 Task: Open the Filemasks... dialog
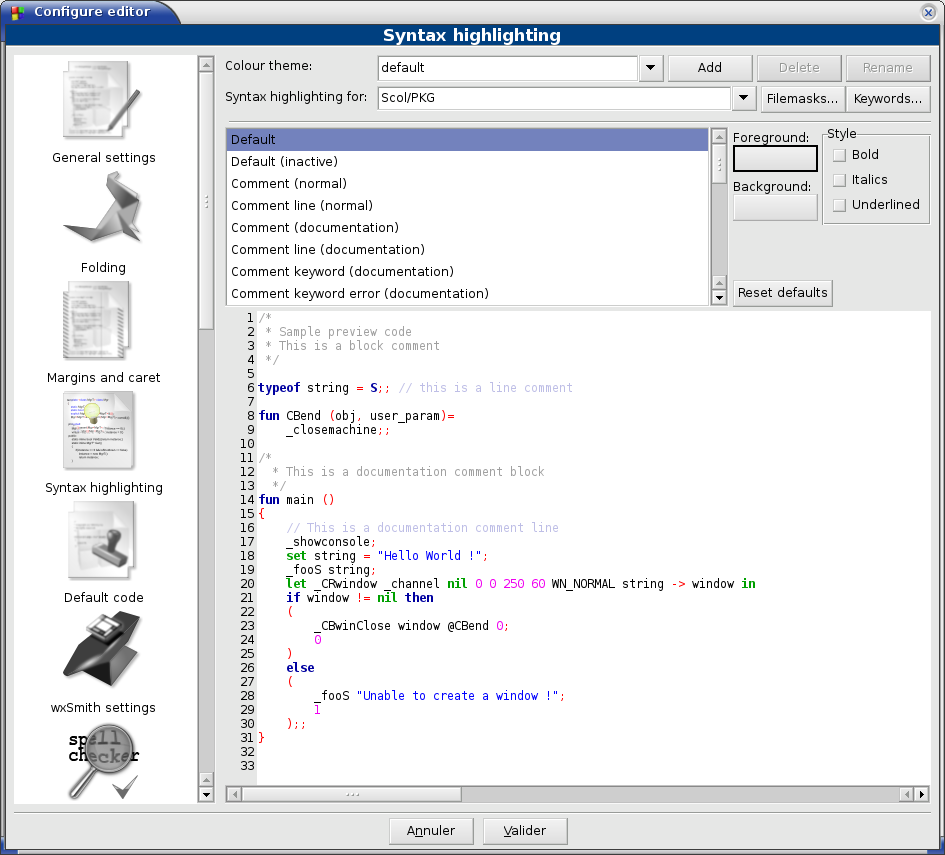click(803, 99)
